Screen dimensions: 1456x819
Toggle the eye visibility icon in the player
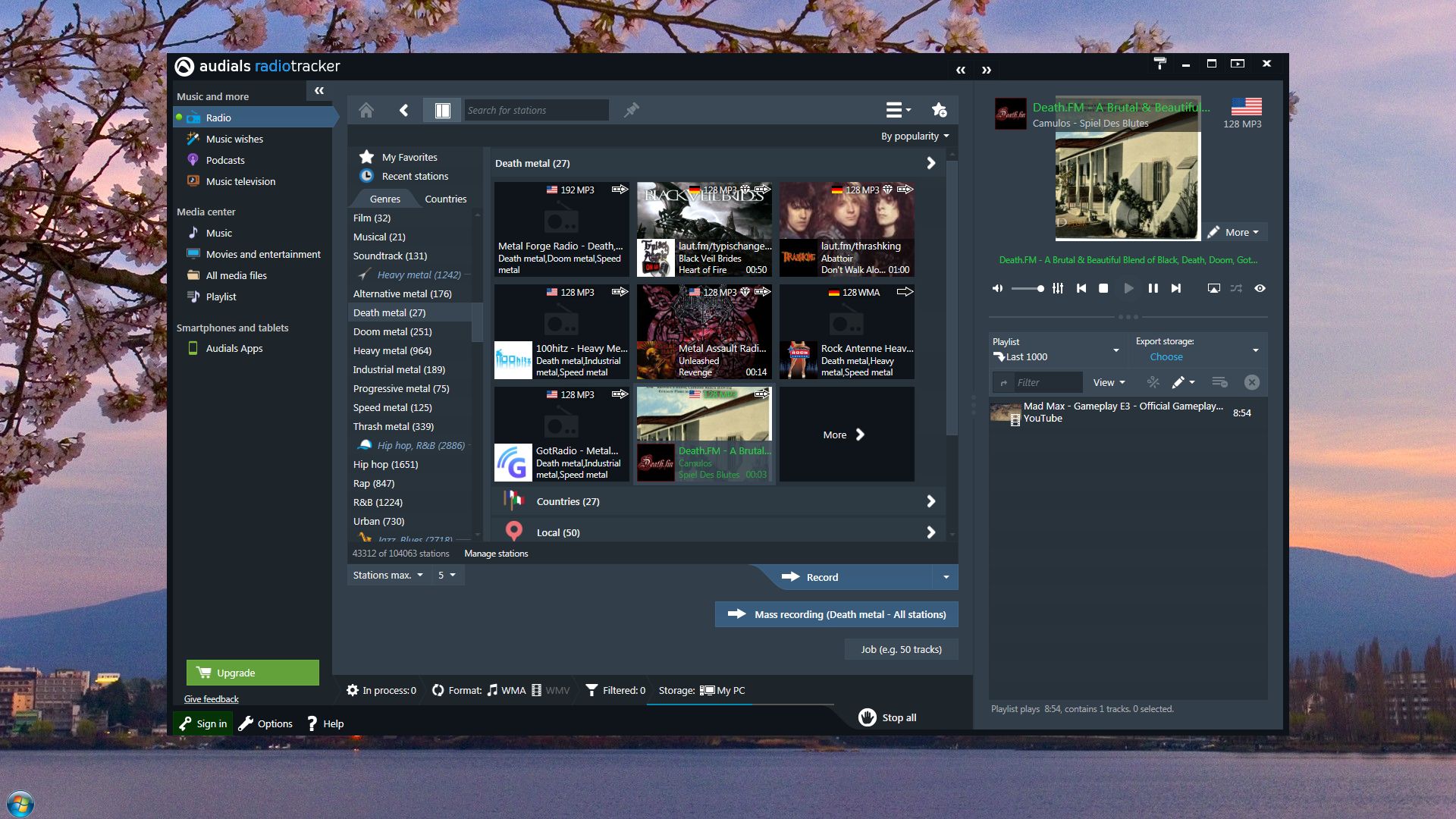(x=1260, y=288)
